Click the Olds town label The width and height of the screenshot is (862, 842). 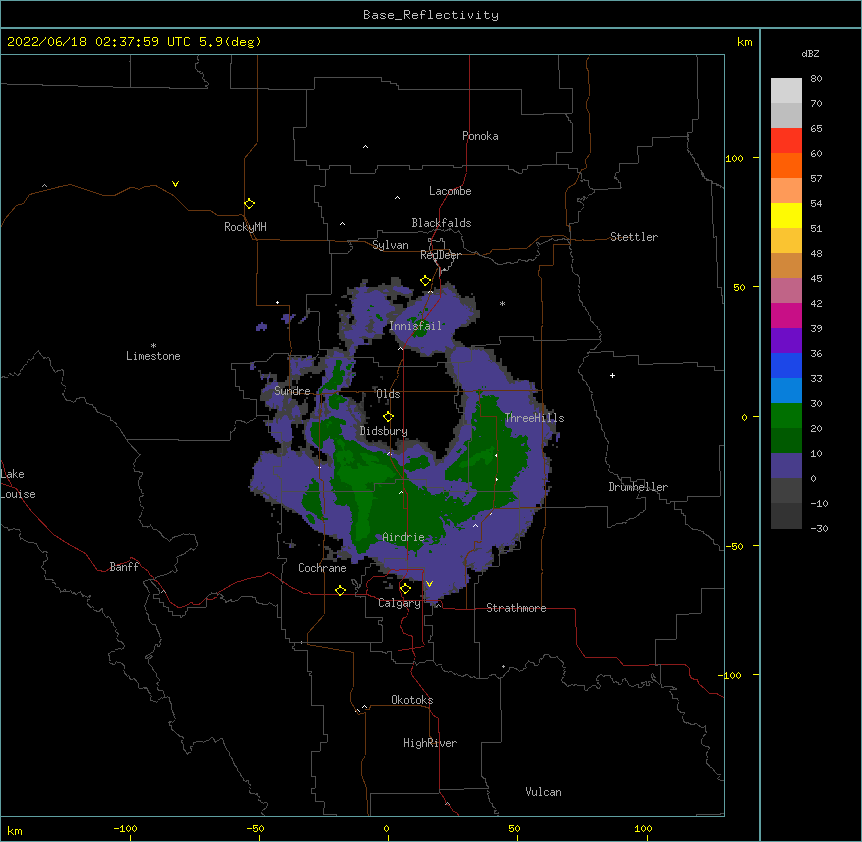[x=388, y=394]
